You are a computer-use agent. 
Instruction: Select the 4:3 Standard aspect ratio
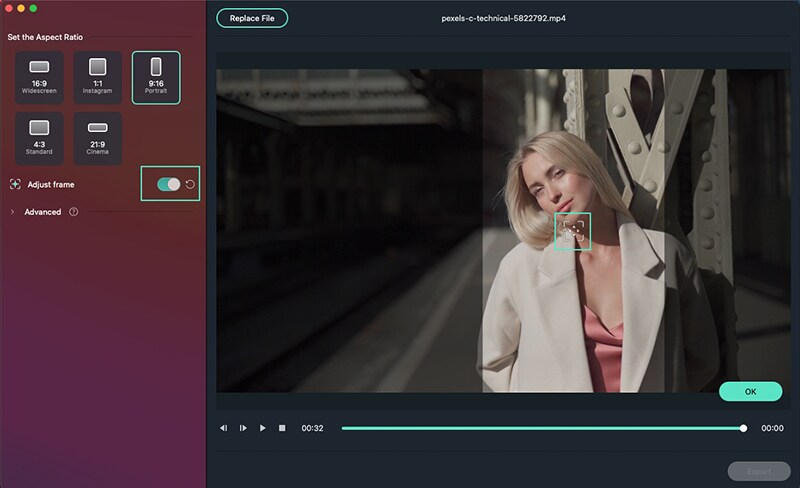point(39,138)
